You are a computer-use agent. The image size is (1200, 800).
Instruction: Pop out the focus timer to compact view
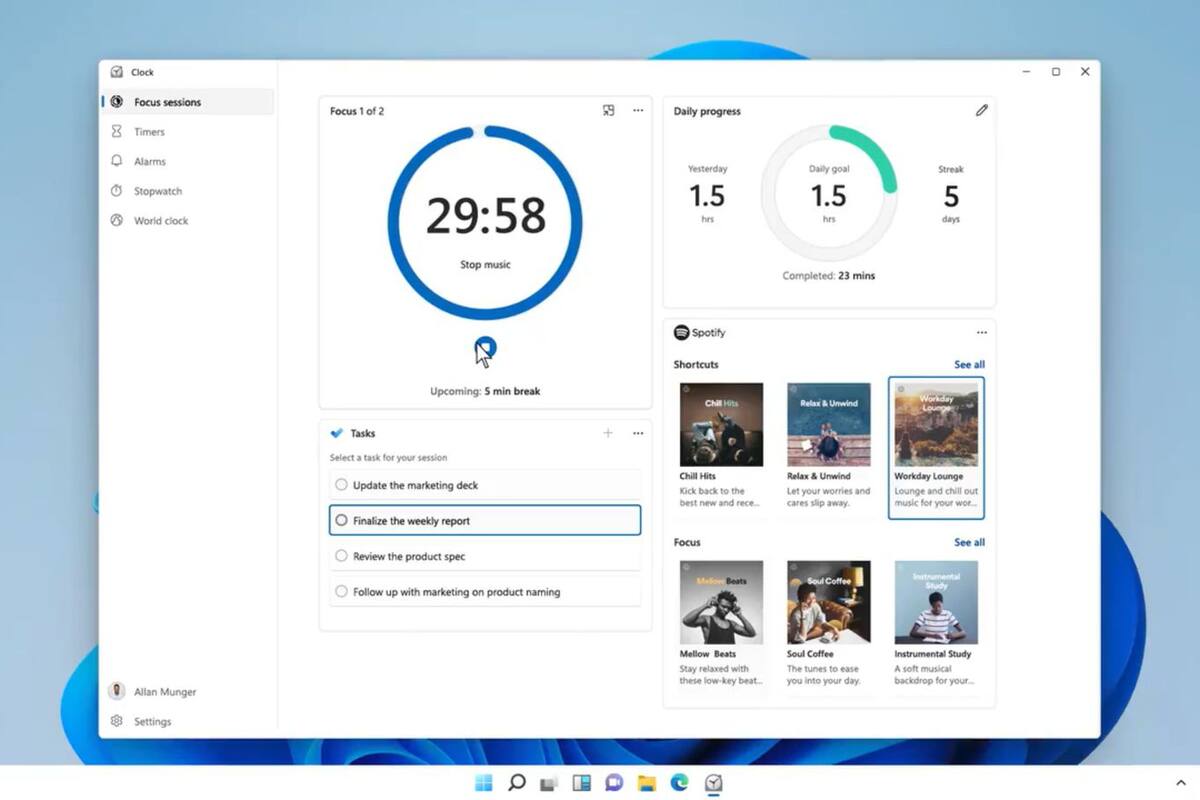[609, 111]
